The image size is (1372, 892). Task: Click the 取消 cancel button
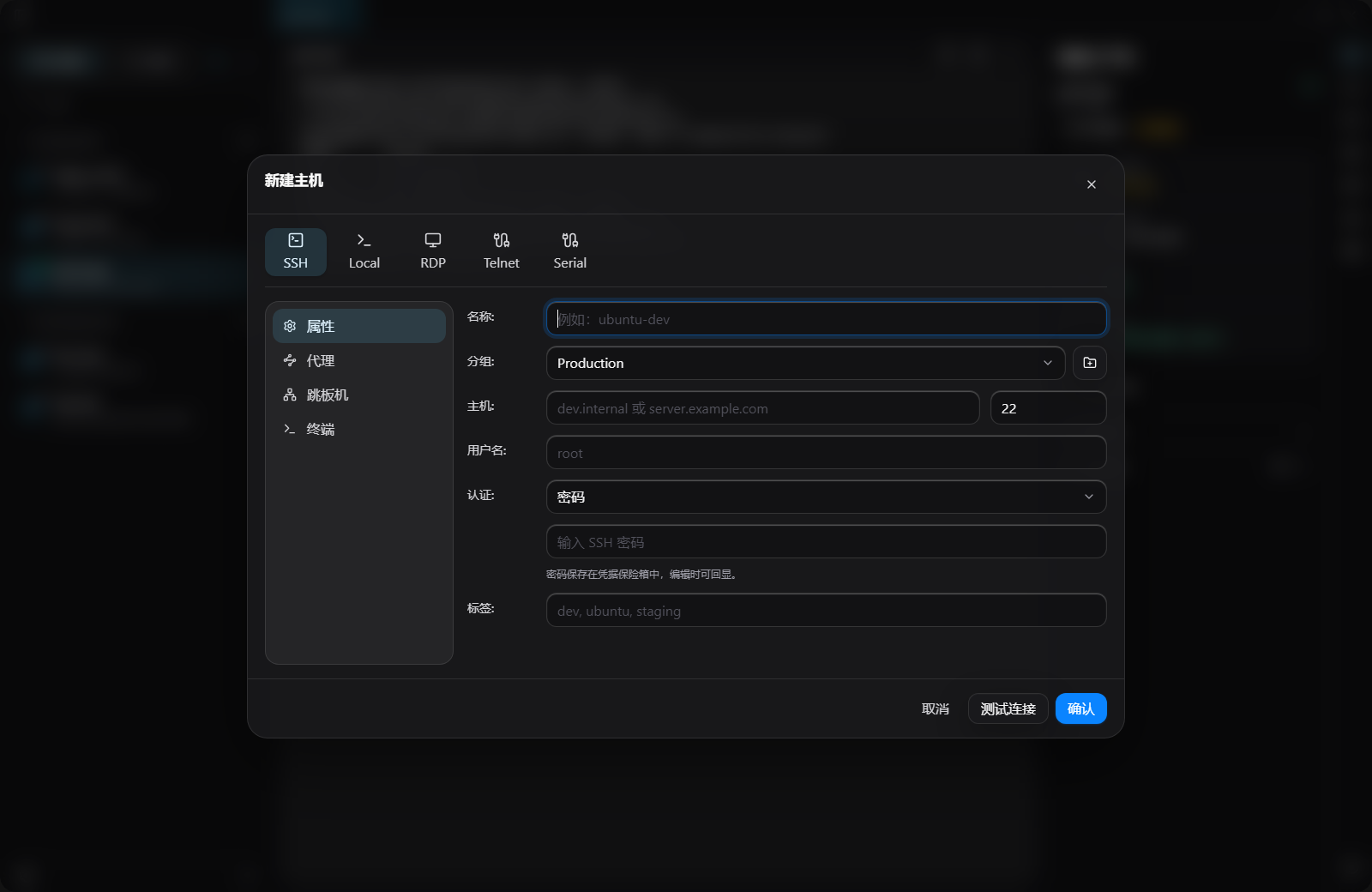tap(935, 708)
